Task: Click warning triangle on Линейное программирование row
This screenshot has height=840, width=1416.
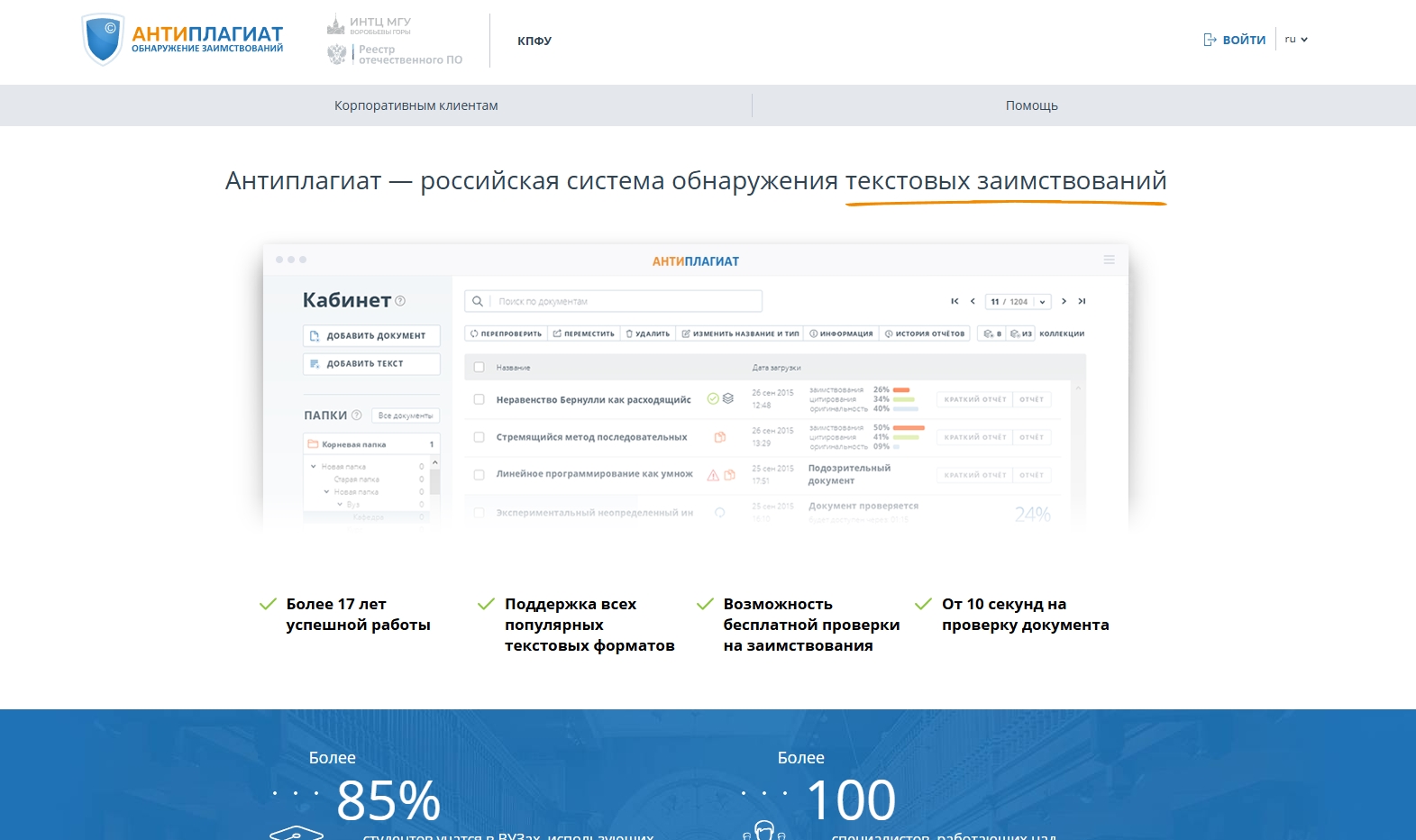Action: 713,475
